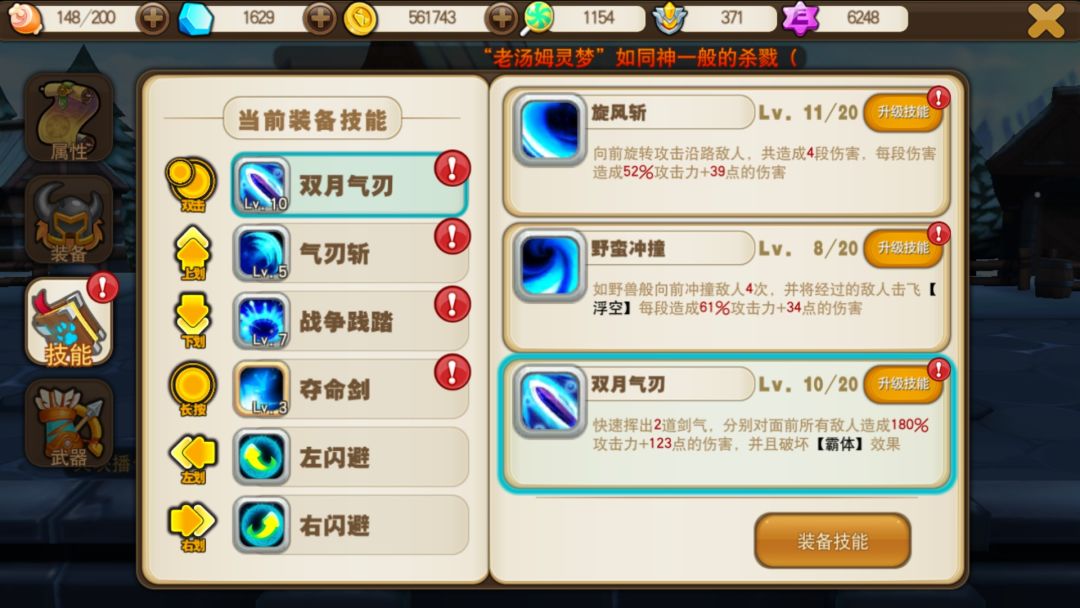Upgrade 野蛮冲撞 with 升级技能 button
Screen dimensions: 1080x608
[903, 248]
